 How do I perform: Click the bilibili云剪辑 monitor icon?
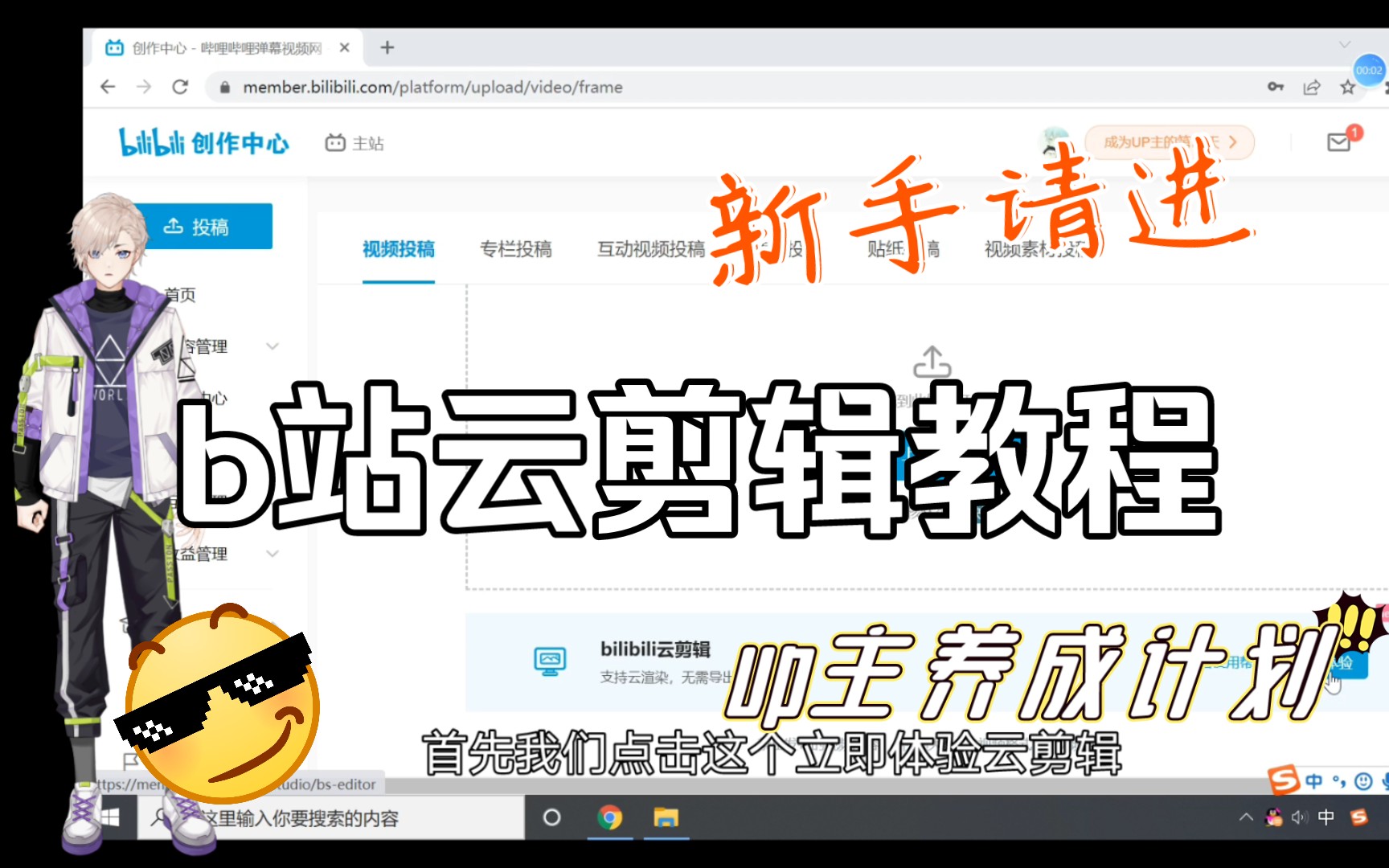(x=551, y=661)
